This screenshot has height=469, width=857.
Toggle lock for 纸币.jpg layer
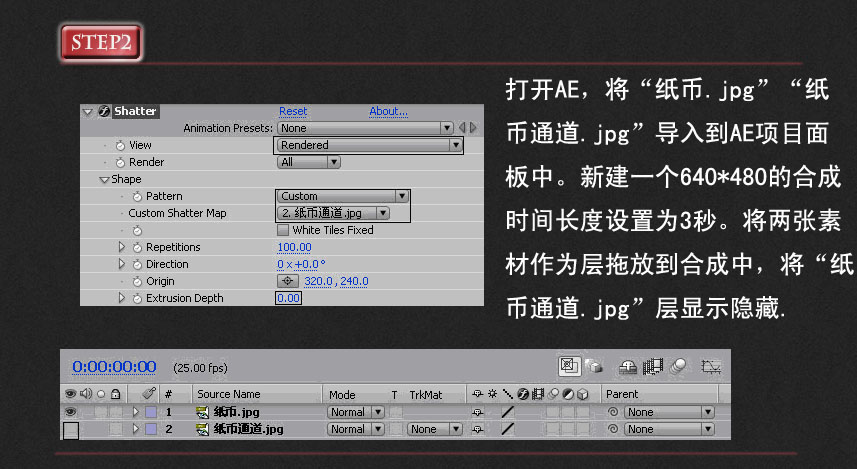click(116, 412)
